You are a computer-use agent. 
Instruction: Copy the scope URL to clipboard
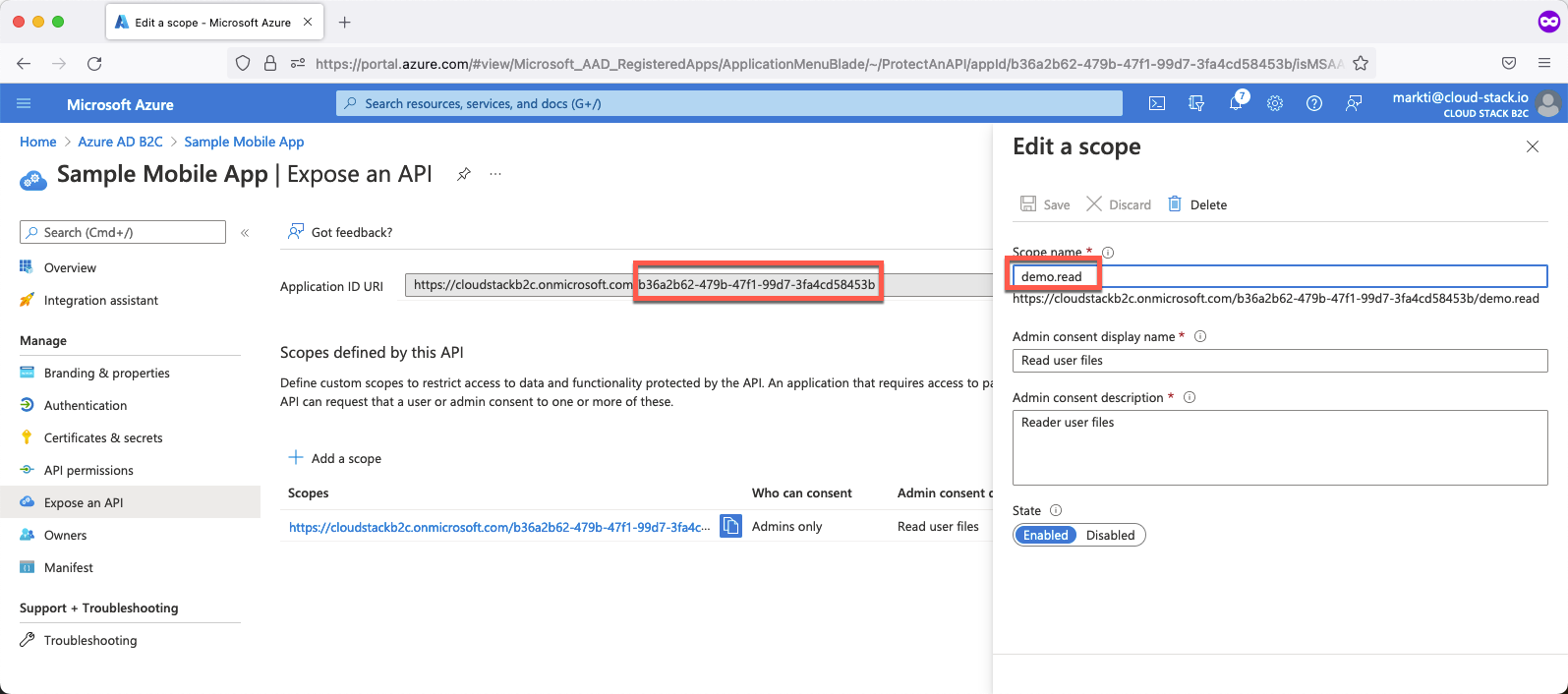point(730,526)
